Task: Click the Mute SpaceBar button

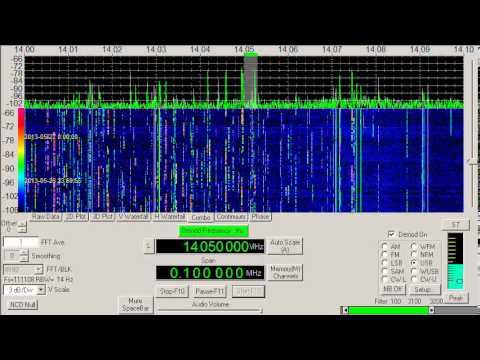Action: (x=136, y=305)
